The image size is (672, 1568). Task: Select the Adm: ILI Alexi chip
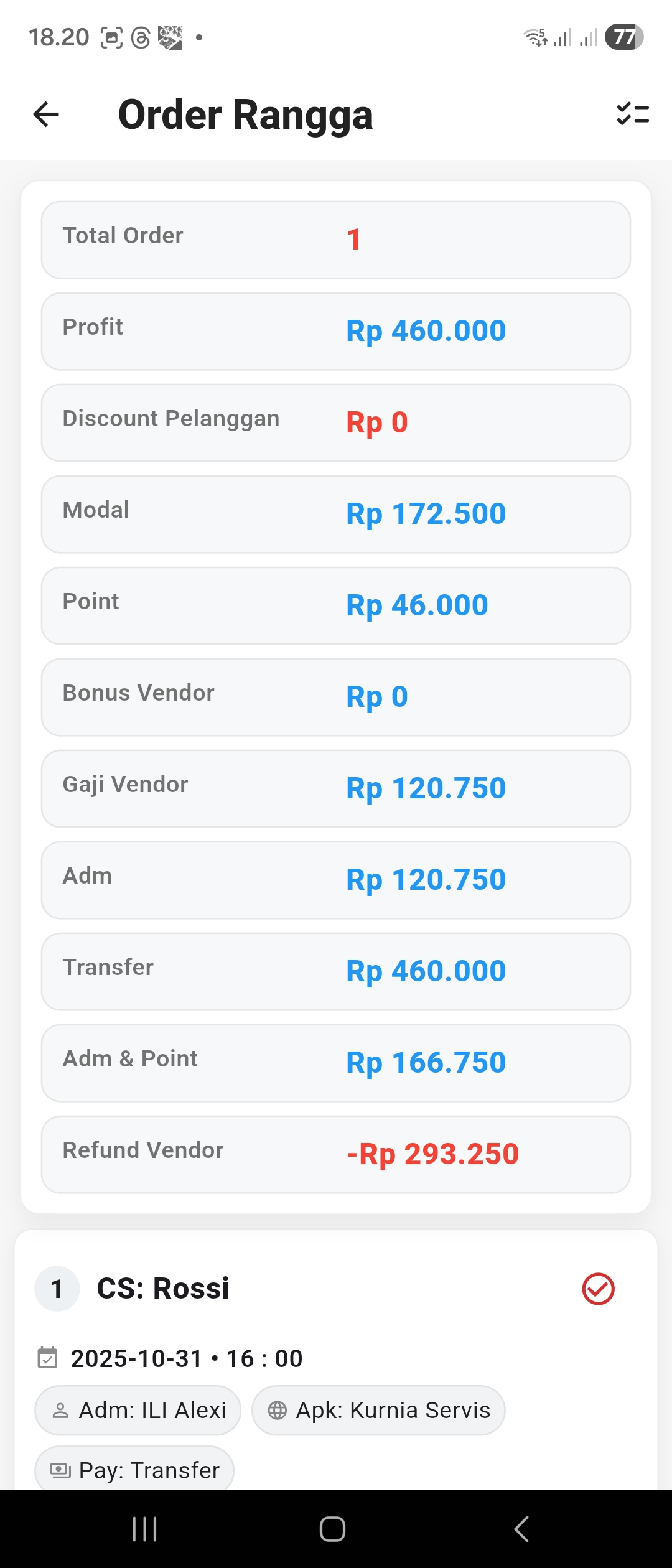[x=138, y=1411]
